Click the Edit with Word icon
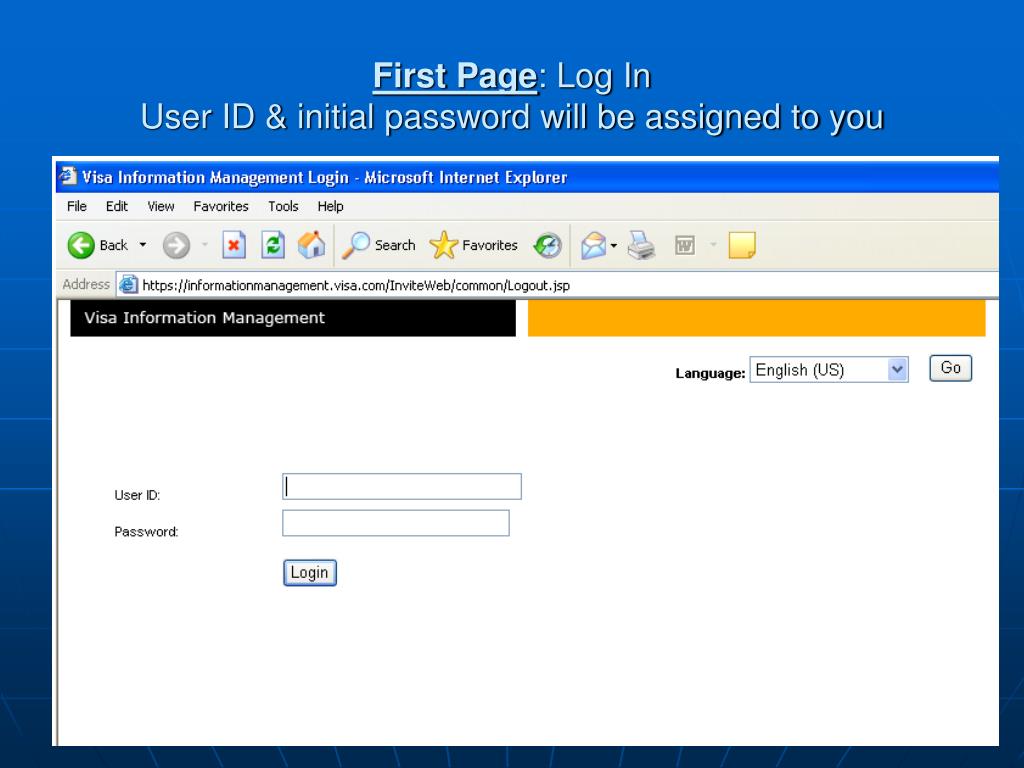This screenshot has height=768, width=1024. point(684,246)
